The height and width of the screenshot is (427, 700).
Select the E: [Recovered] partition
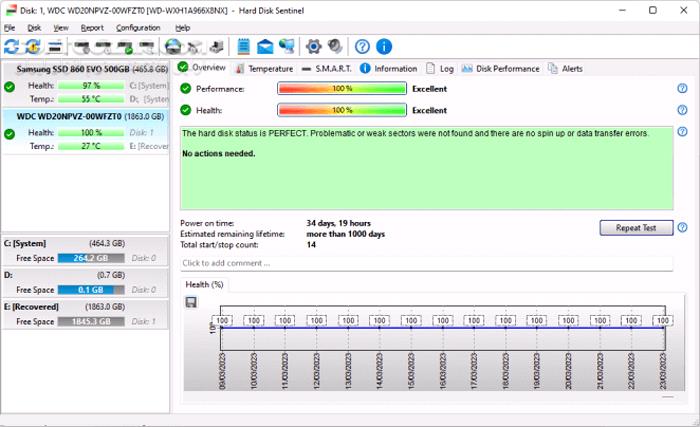pyautogui.click(x=85, y=314)
